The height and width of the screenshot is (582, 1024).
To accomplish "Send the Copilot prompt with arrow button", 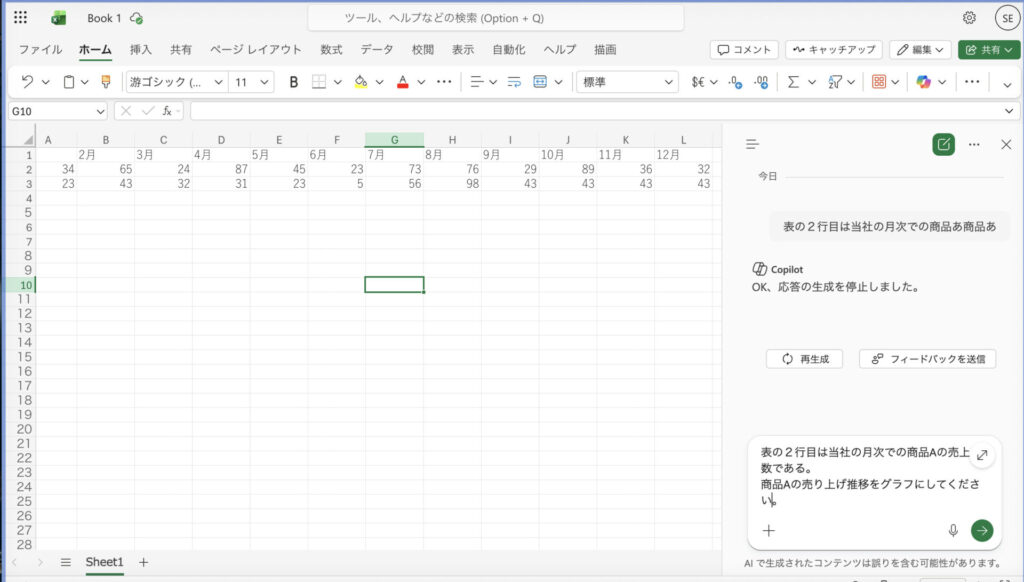I will 982,531.
